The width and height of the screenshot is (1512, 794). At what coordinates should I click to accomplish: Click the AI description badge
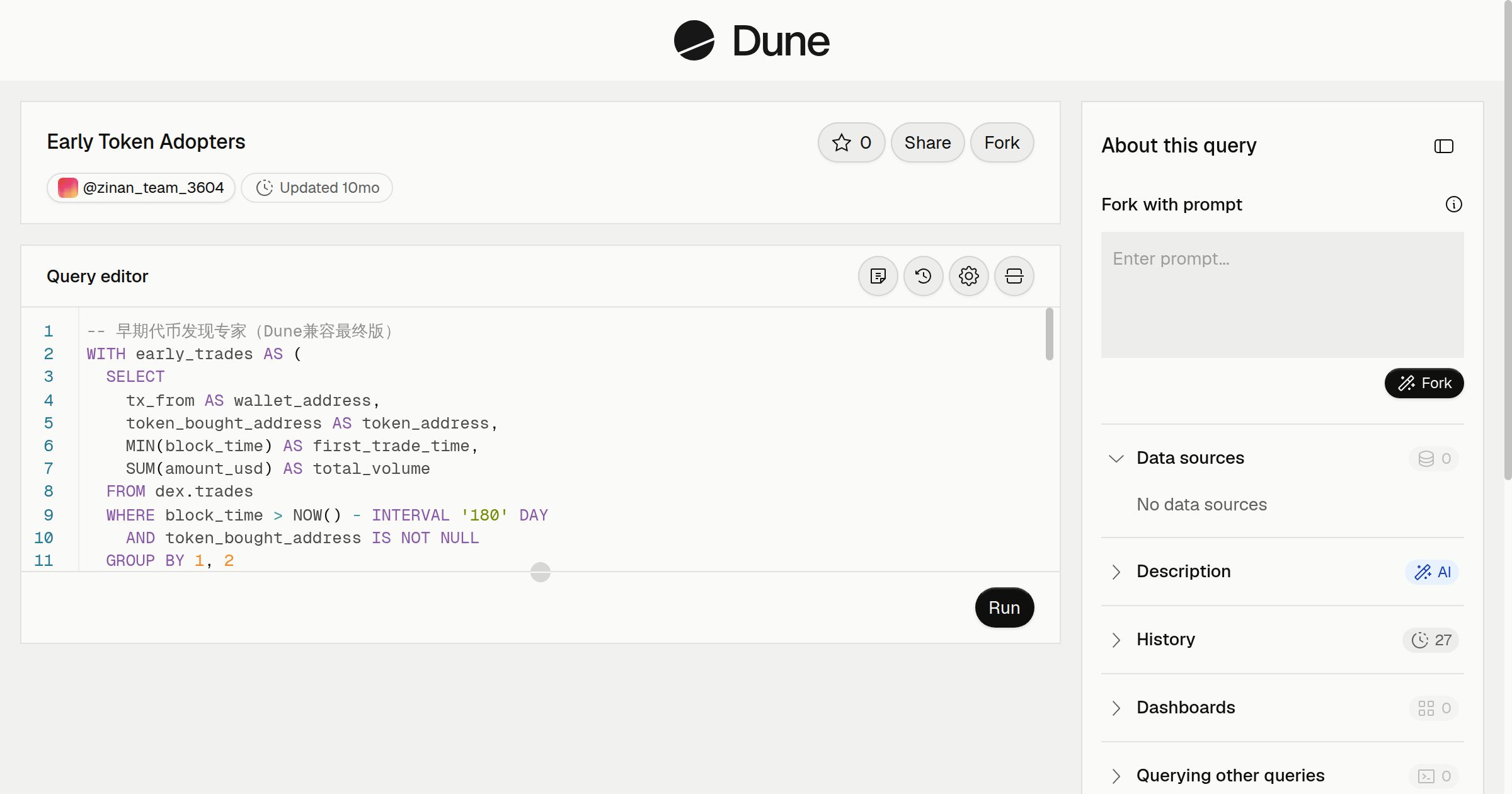pyautogui.click(x=1431, y=572)
